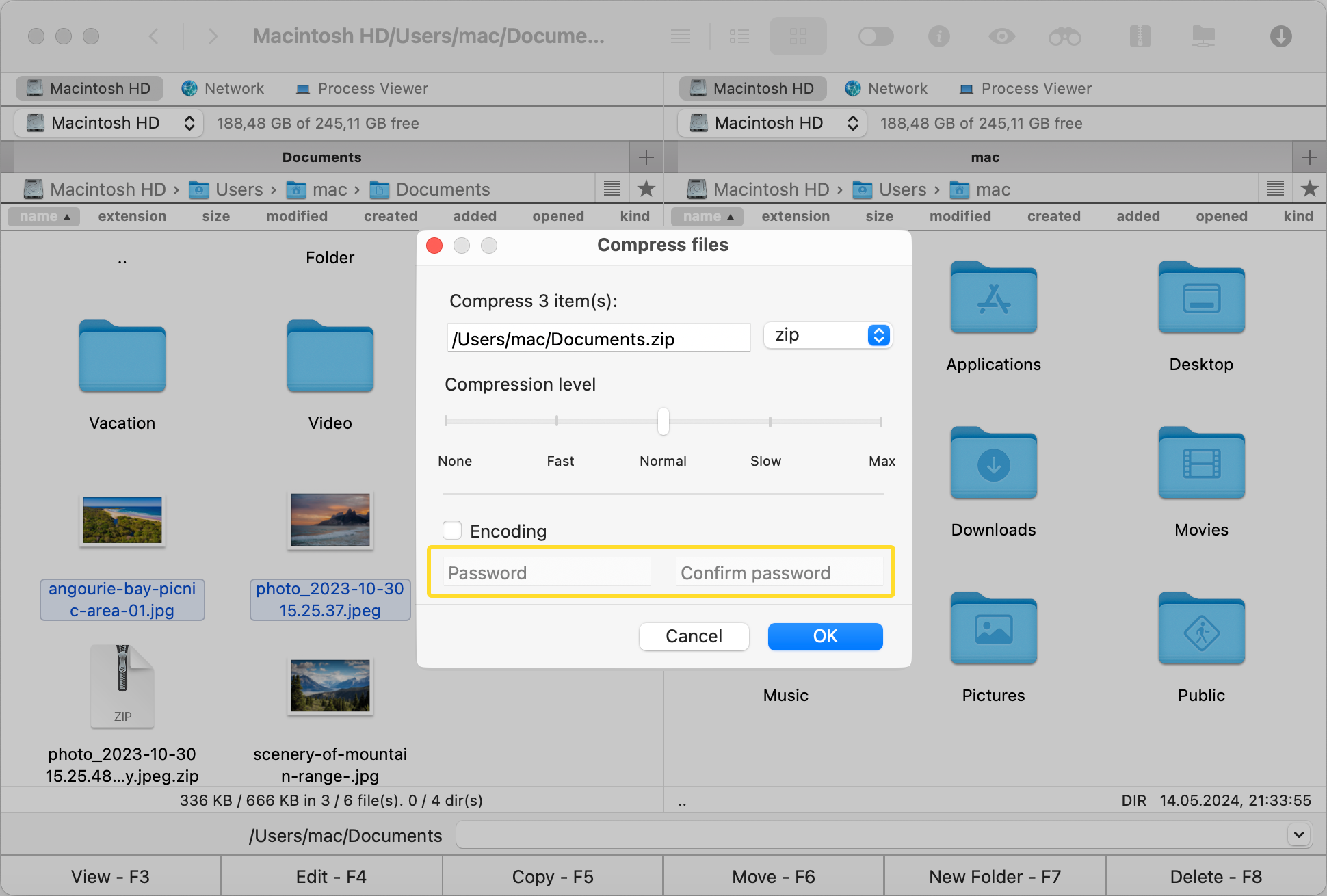Click the OK button
The image size is (1327, 896).
tap(826, 636)
